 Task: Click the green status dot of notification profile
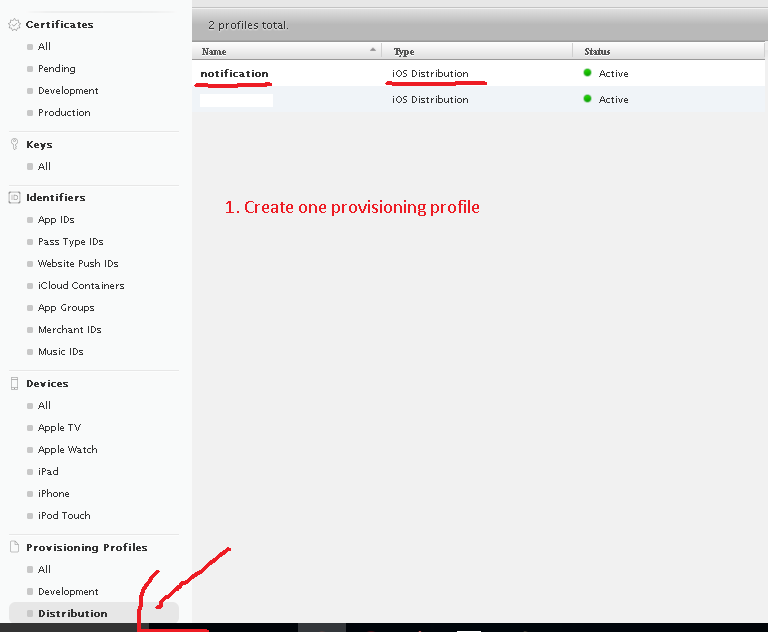(x=587, y=73)
